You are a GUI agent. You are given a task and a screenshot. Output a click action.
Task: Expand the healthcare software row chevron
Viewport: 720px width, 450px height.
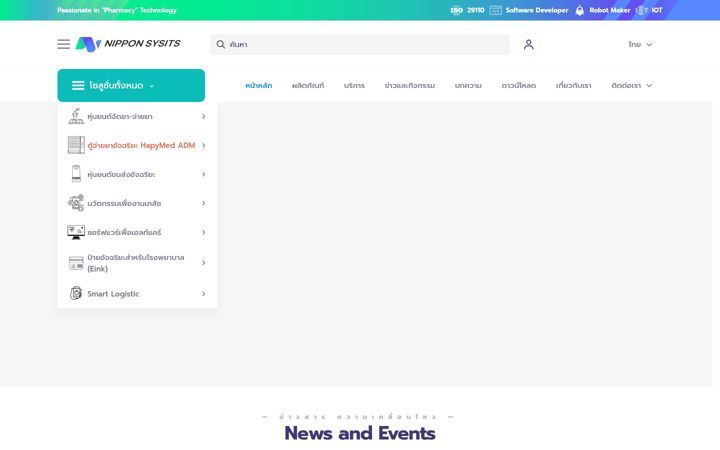pyautogui.click(x=203, y=232)
